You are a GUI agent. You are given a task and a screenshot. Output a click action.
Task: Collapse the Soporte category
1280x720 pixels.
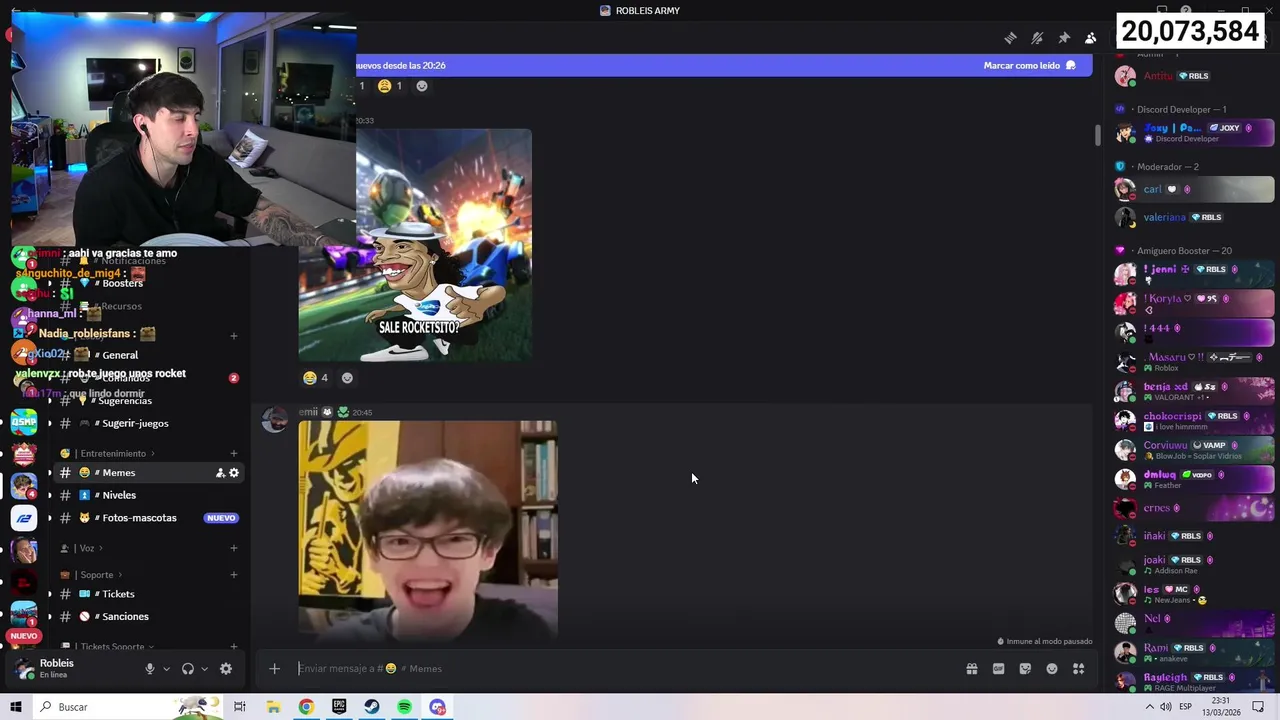(x=91, y=575)
